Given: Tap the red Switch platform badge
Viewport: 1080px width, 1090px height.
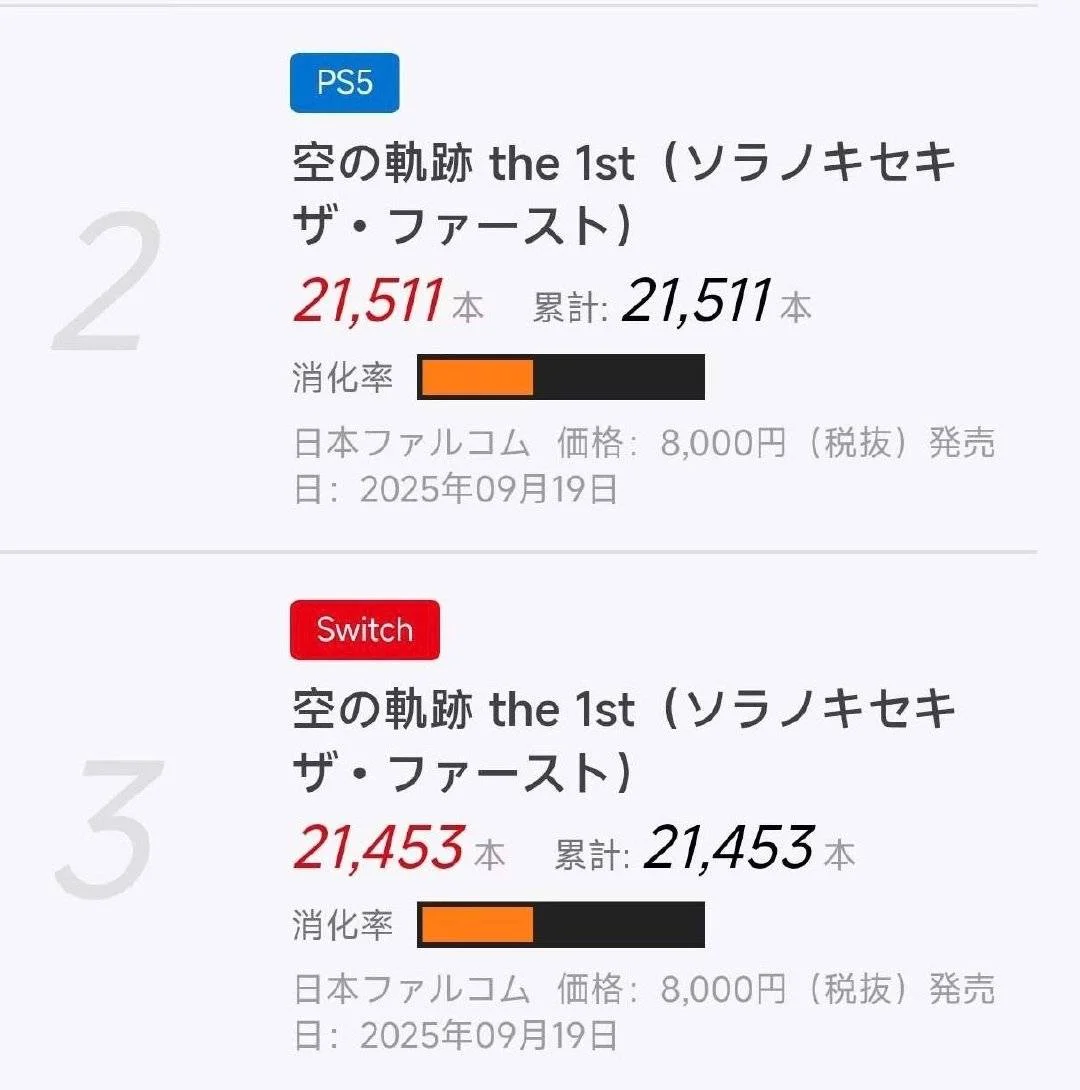Looking at the screenshot, I should pos(364,630).
